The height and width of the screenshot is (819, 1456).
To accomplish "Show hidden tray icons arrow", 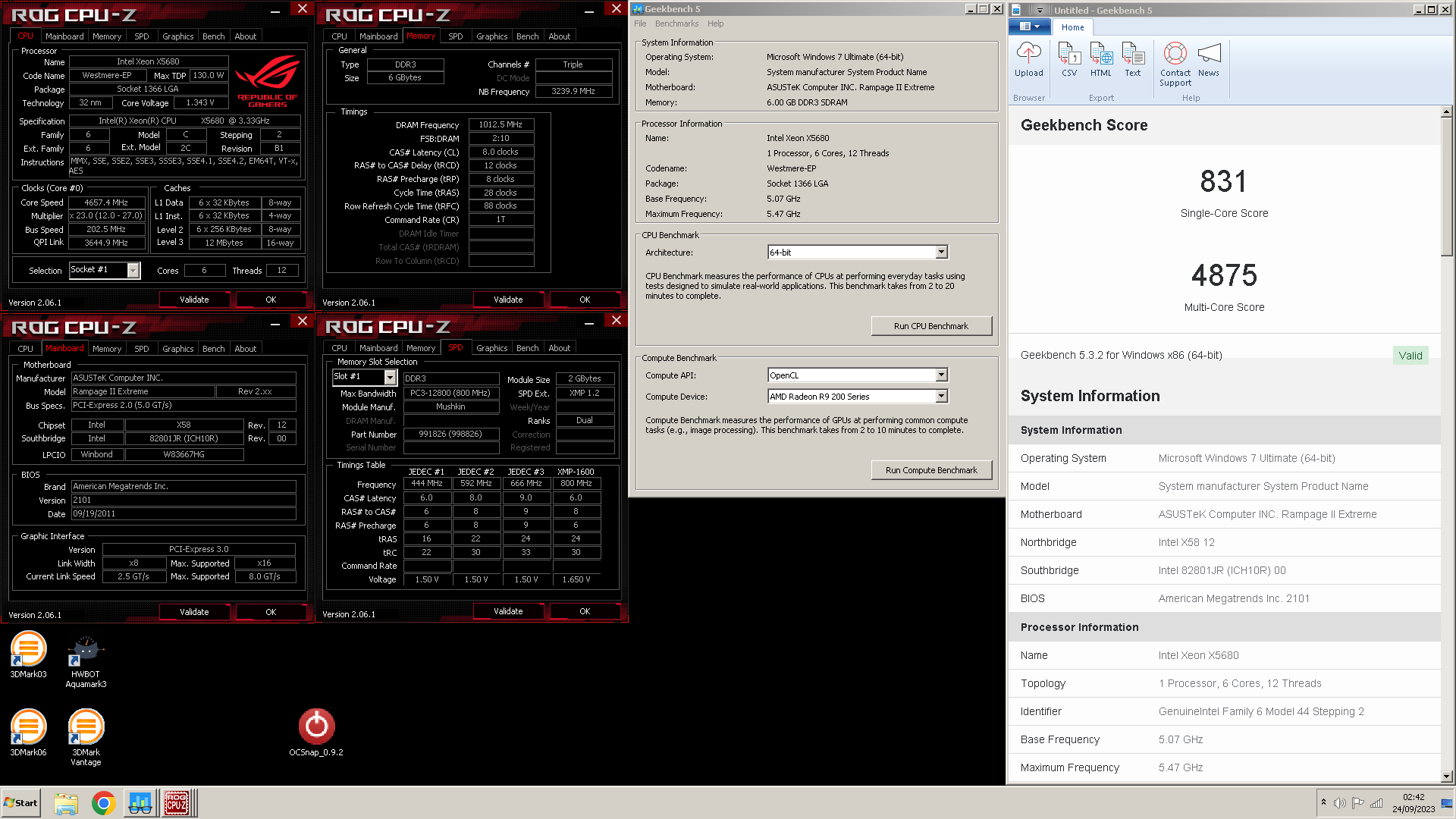I will pos(1323,802).
